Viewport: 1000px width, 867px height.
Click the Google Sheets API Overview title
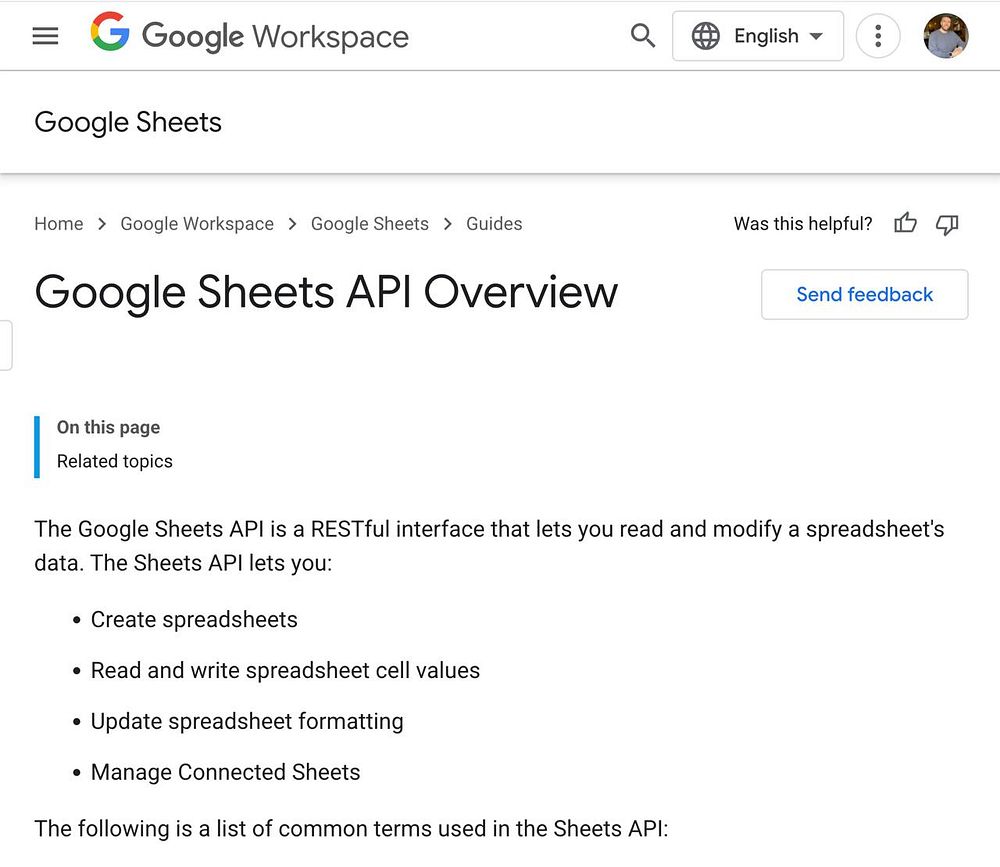pyautogui.click(x=326, y=292)
